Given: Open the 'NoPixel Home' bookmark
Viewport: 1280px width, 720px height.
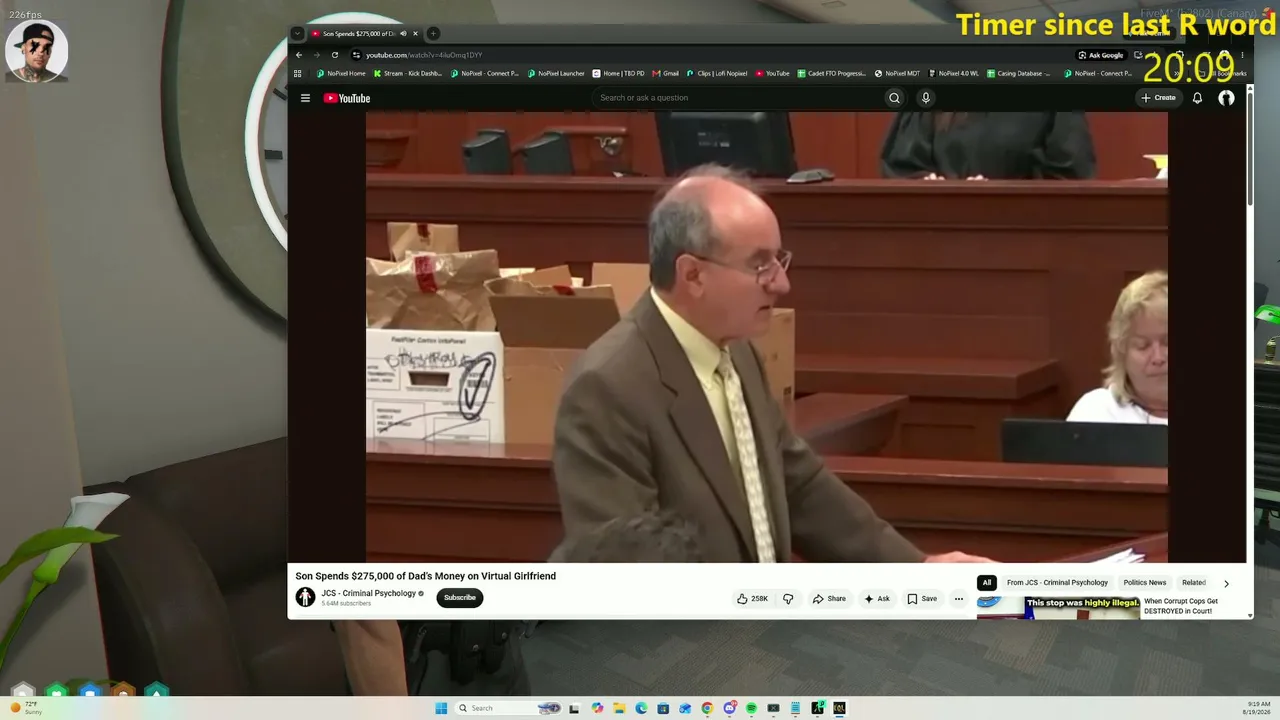Looking at the screenshot, I should point(341,73).
